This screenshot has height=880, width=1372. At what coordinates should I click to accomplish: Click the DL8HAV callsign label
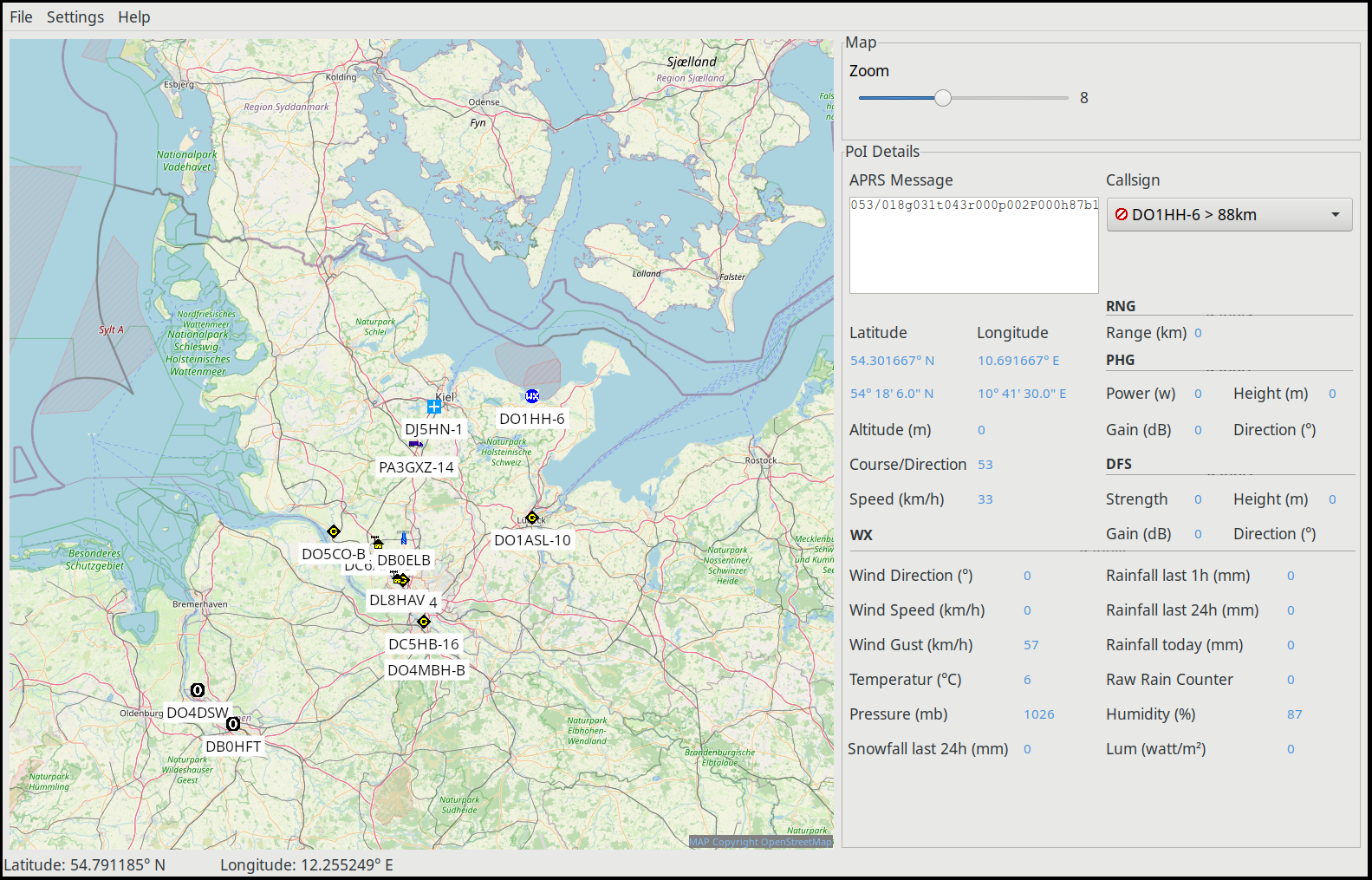click(397, 600)
